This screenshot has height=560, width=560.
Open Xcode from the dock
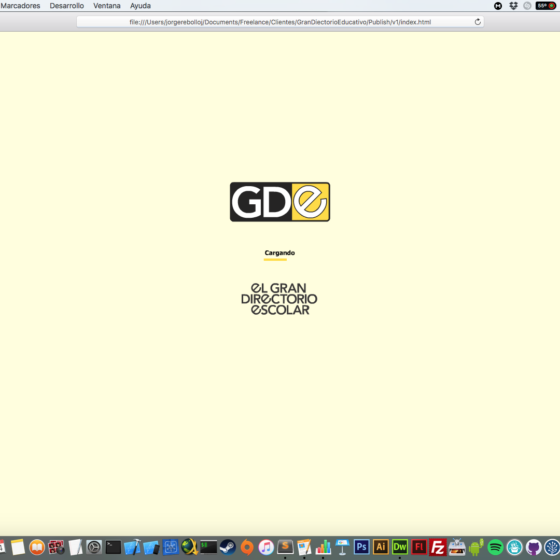[x=132, y=547]
